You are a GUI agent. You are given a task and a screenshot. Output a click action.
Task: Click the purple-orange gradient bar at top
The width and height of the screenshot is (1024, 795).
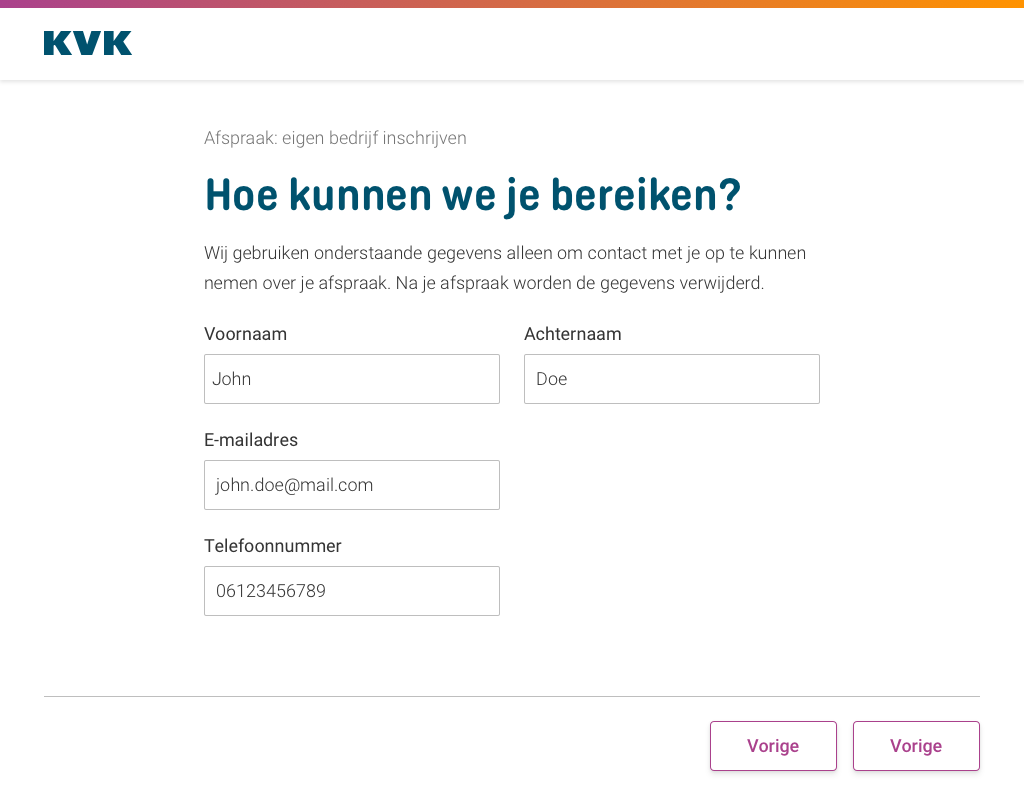coord(512,4)
